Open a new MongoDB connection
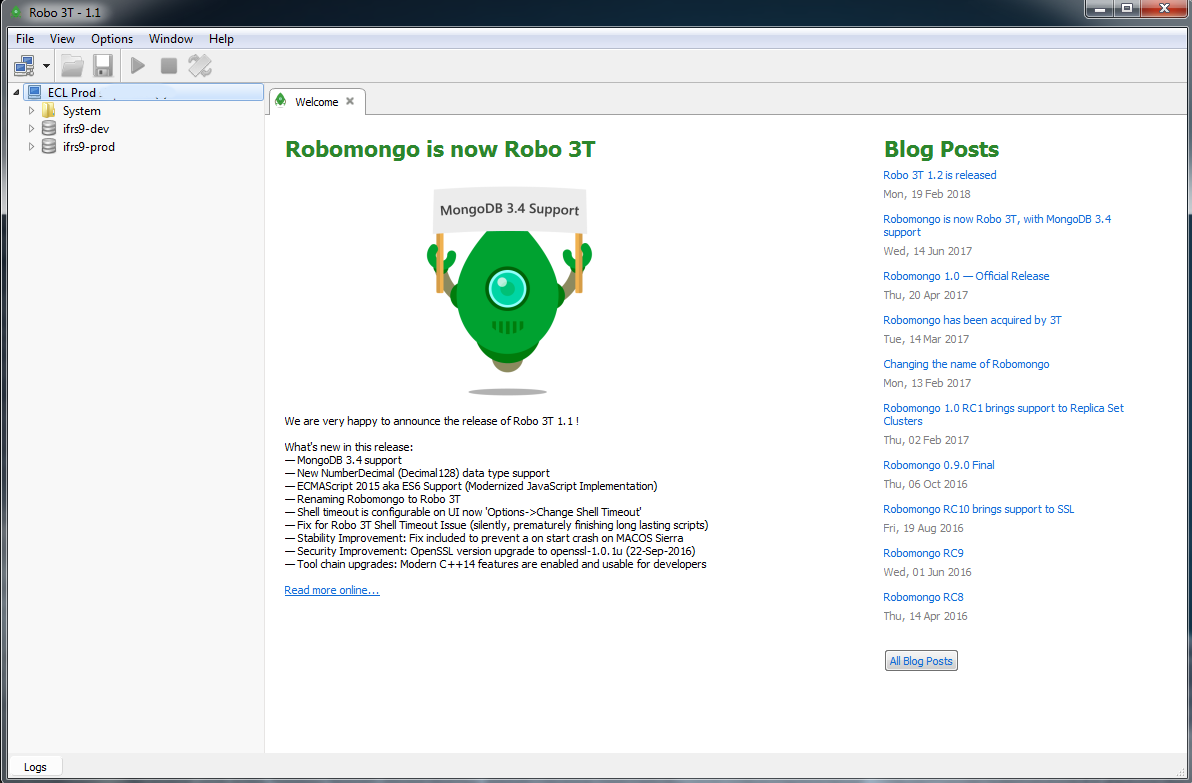 tap(22, 65)
